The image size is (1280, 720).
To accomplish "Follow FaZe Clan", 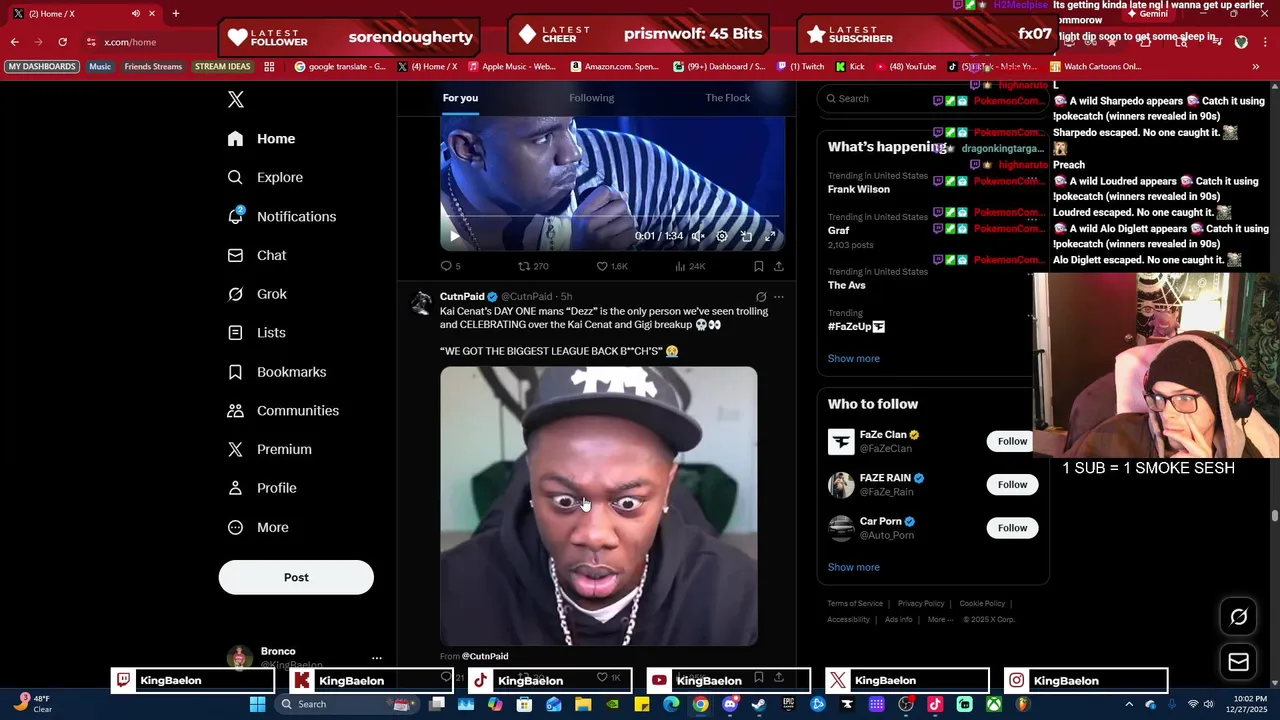I will [1012, 441].
